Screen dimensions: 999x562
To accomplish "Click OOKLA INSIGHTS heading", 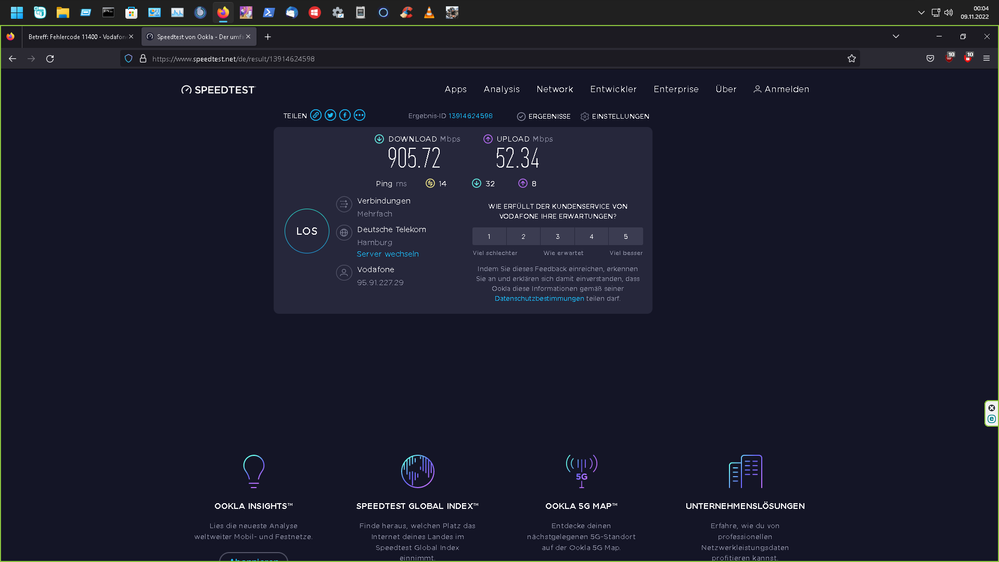I will (254, 506).
